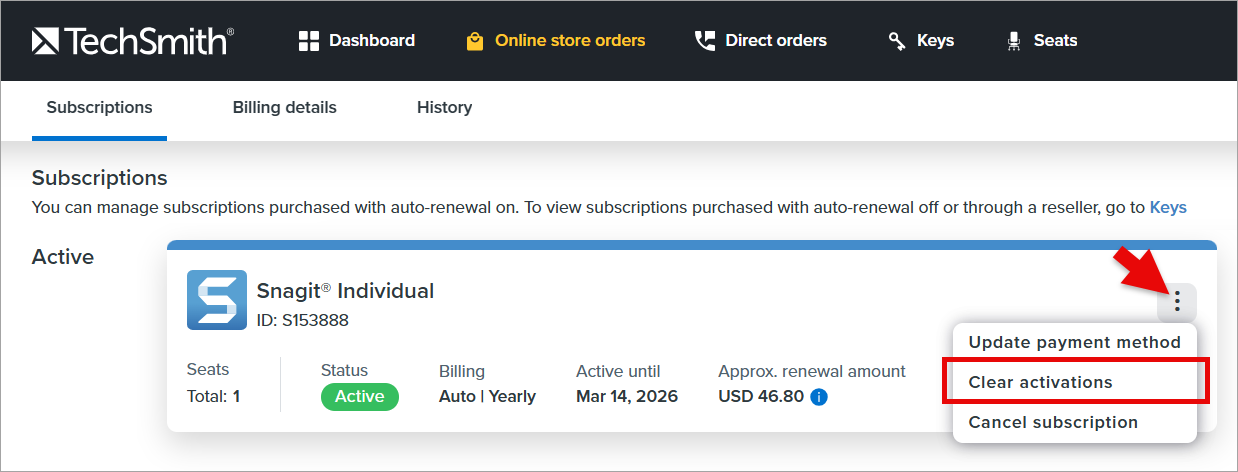Click the TechSmith logo
This screenshot has width=1238, height=472.
coord(133,41)
